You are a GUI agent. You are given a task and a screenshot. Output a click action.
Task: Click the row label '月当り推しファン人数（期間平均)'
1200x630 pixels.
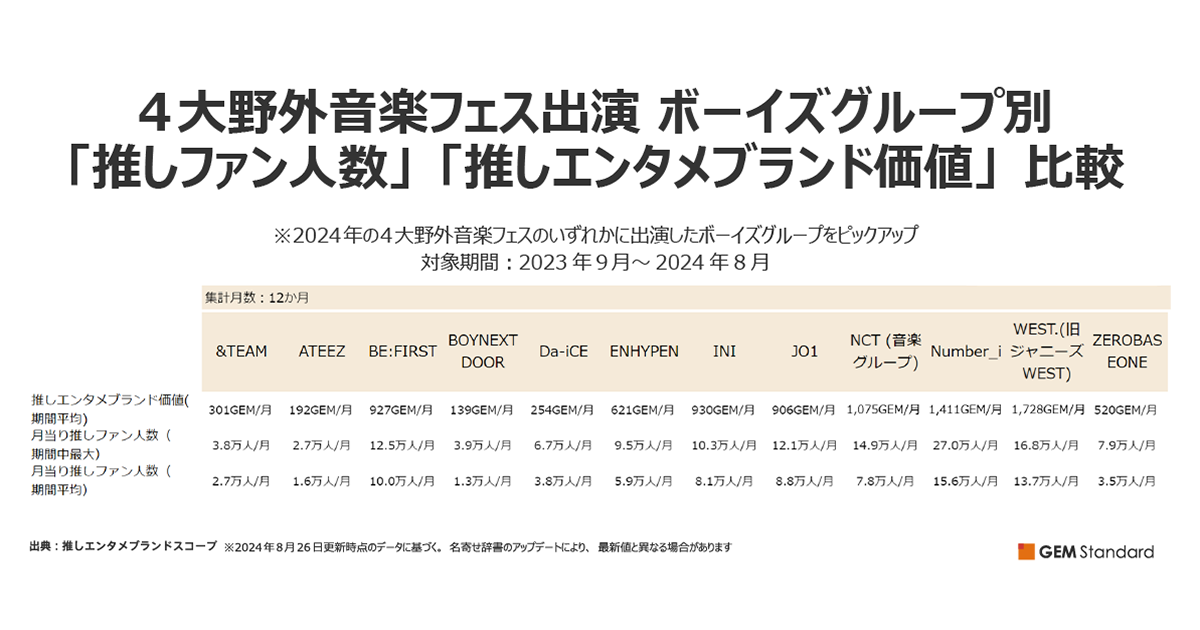click(x=101, y=480)
